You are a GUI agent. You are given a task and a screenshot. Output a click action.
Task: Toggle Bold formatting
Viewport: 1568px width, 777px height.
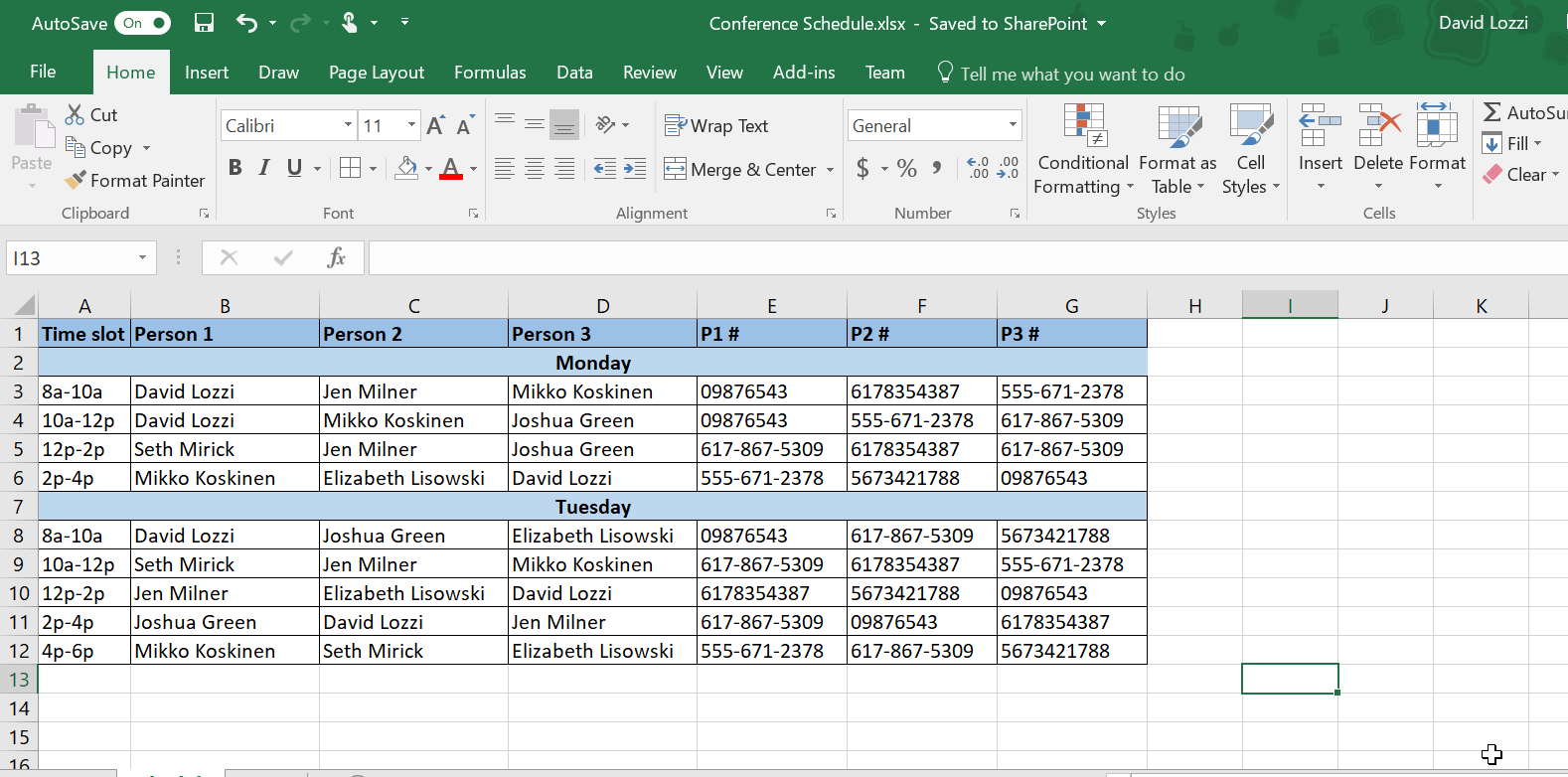point(235,168)
